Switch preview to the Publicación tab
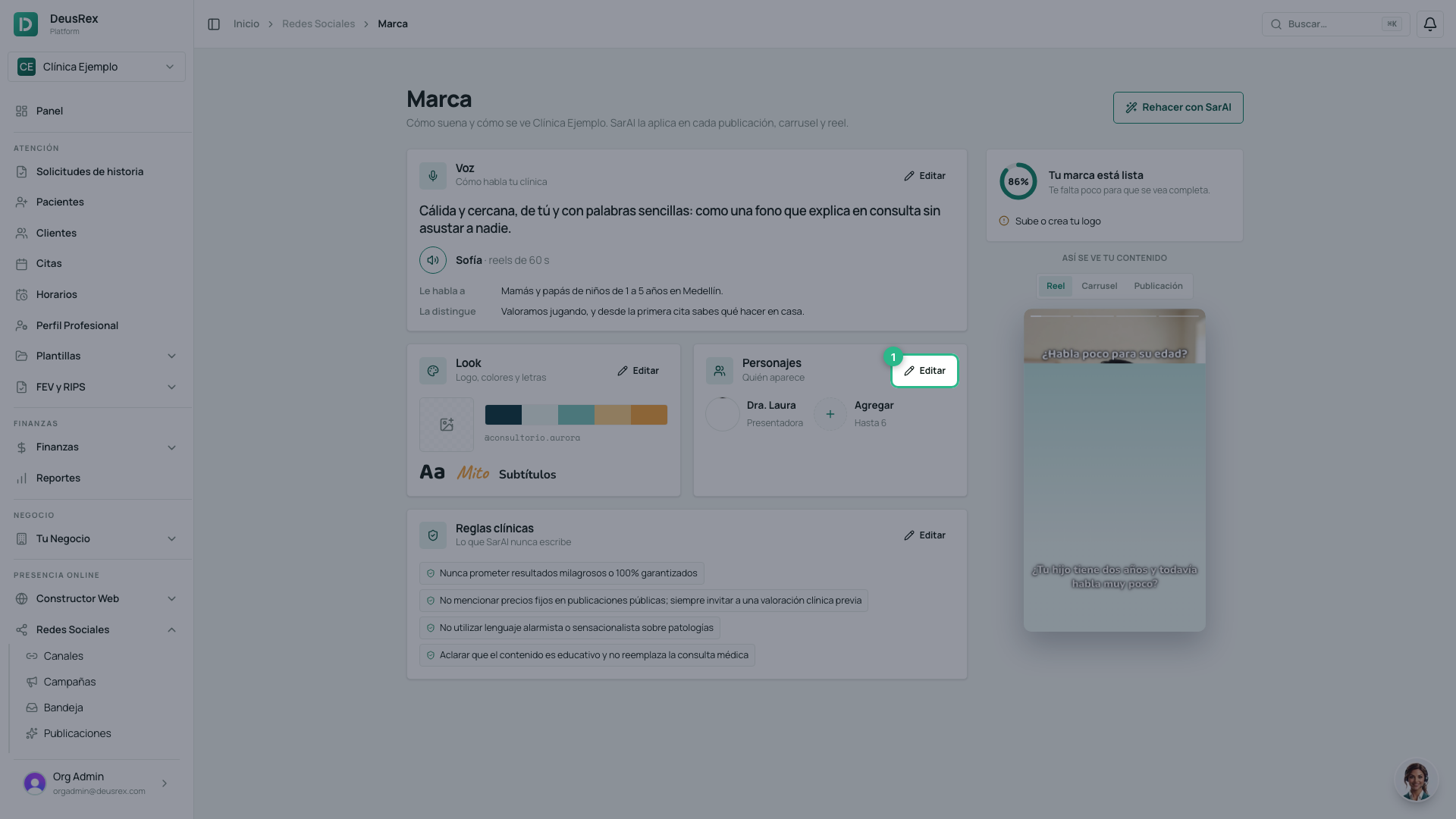This screenshot has height=819, width=1456. pyautogui.click(x=1158, y=286)
